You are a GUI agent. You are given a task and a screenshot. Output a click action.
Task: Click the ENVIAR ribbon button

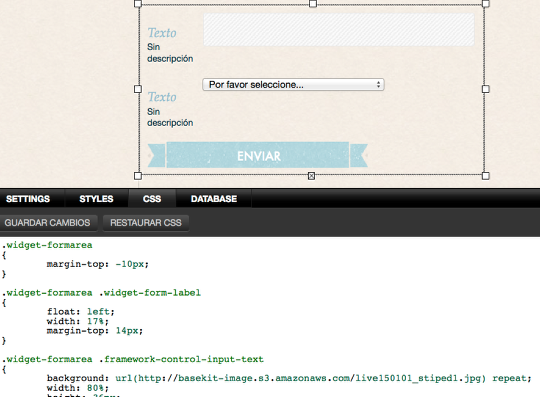pyautogui.click(x=258, y=156)
